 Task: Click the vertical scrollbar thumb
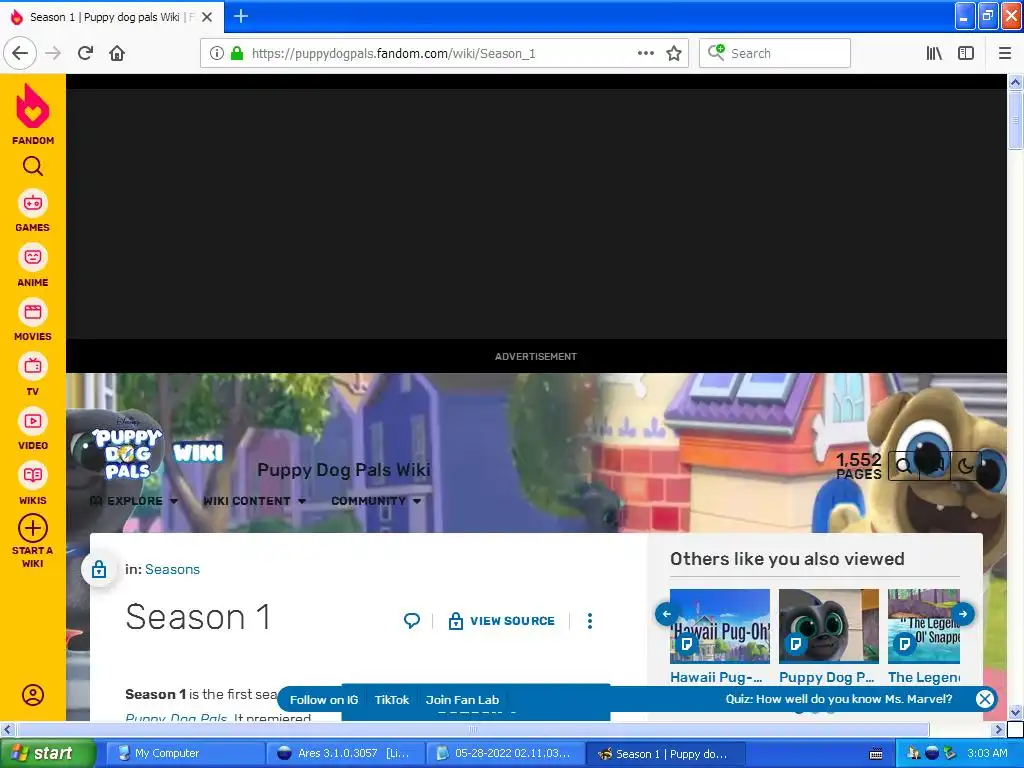1015,120
